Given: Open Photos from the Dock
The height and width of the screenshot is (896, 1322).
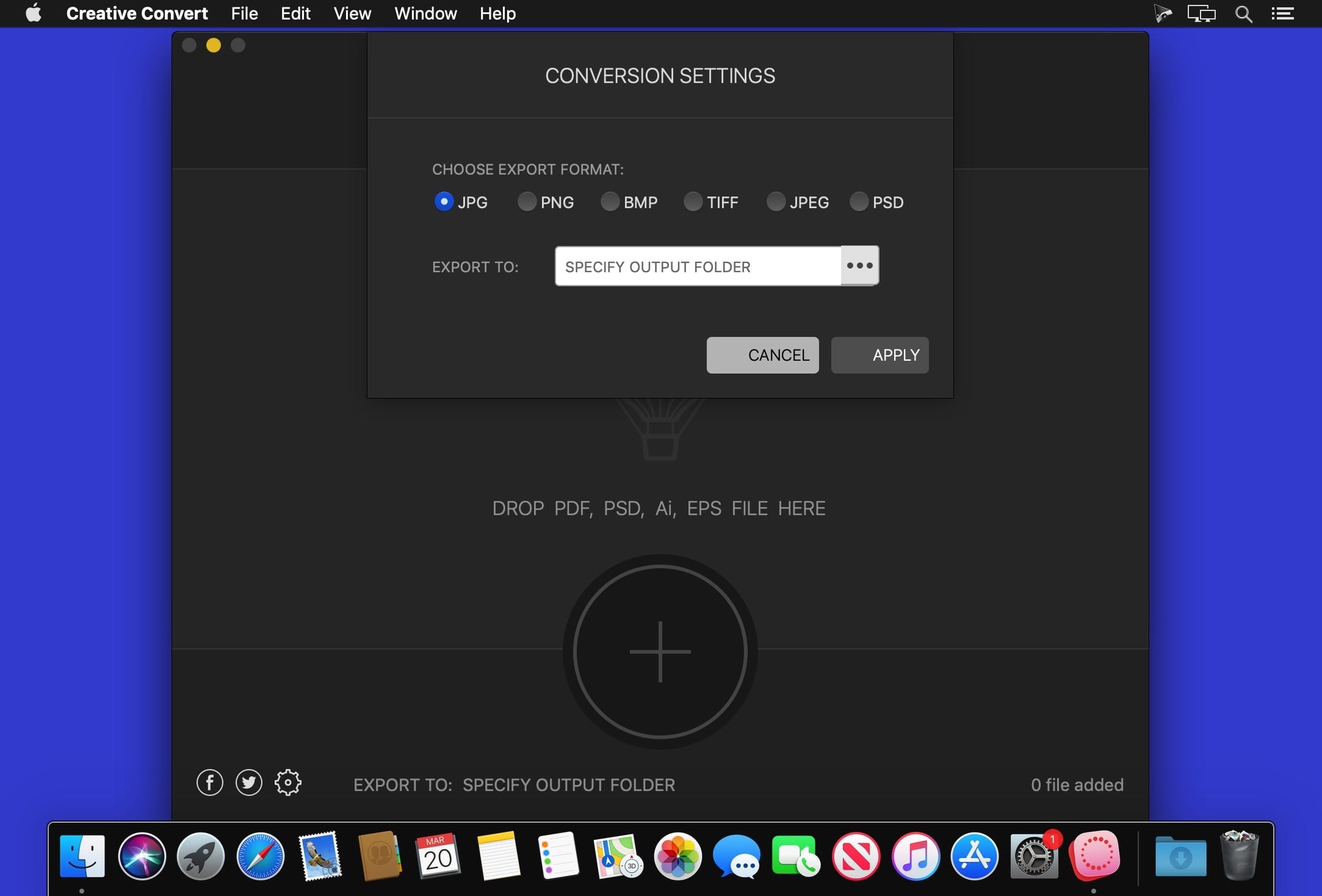Looking at the screenshot, I should click(677, 856).
